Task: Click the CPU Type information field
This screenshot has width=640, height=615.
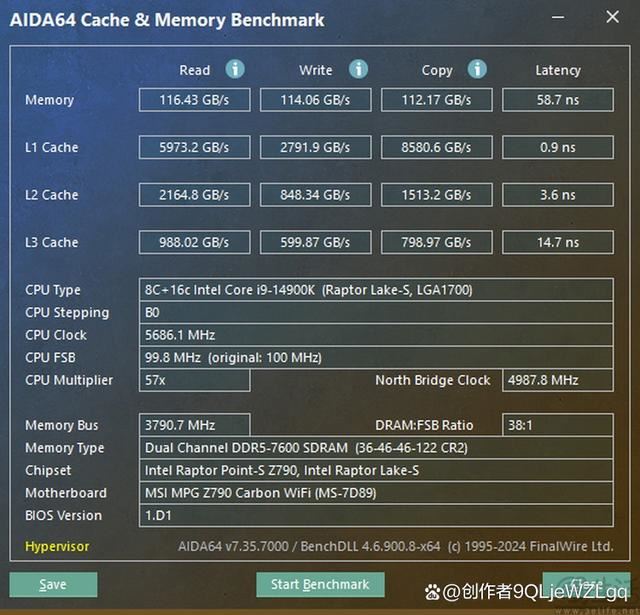Action: click(376, 290)
